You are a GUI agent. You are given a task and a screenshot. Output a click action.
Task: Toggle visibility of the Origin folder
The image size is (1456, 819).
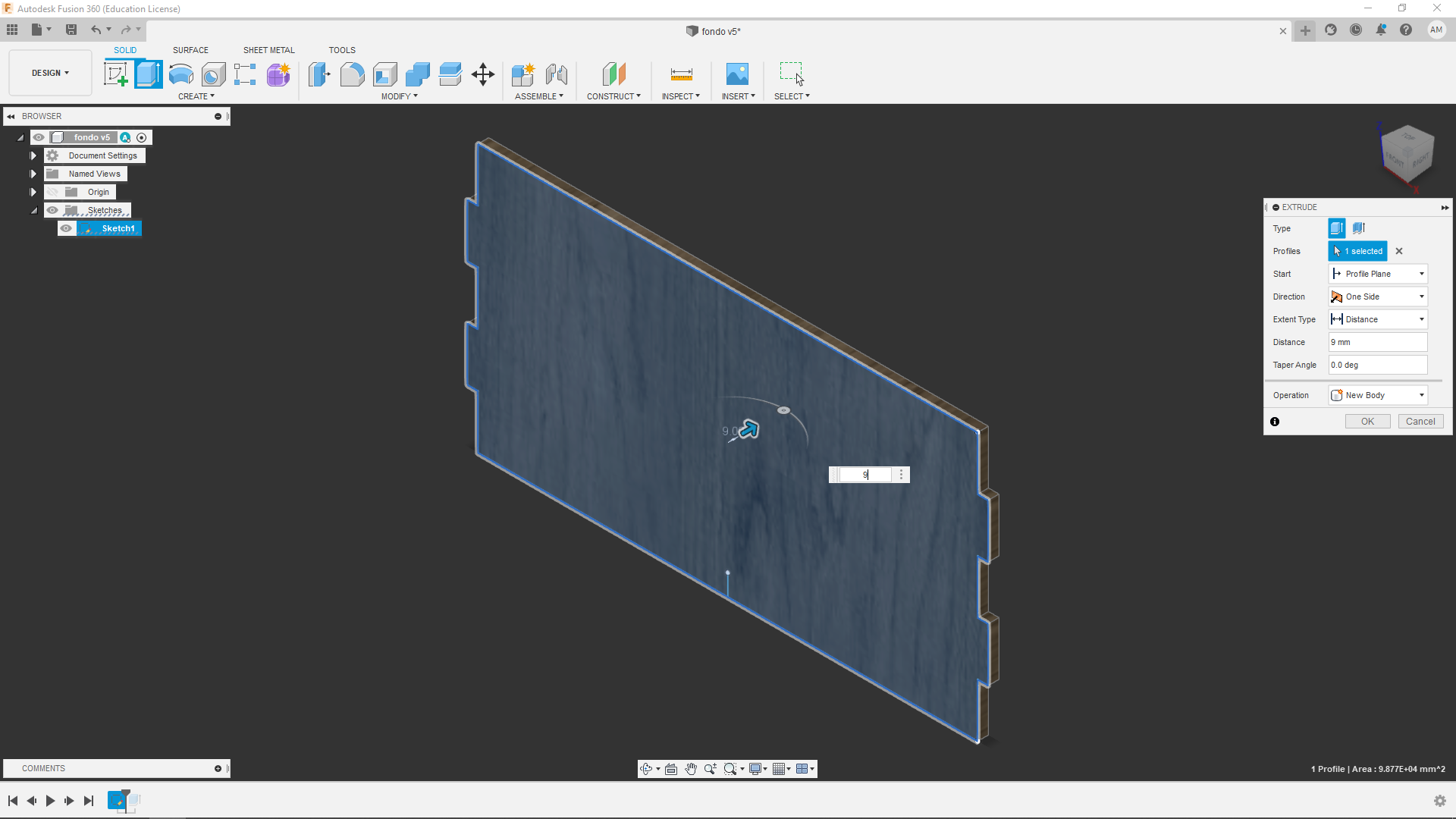coord(52,192)
